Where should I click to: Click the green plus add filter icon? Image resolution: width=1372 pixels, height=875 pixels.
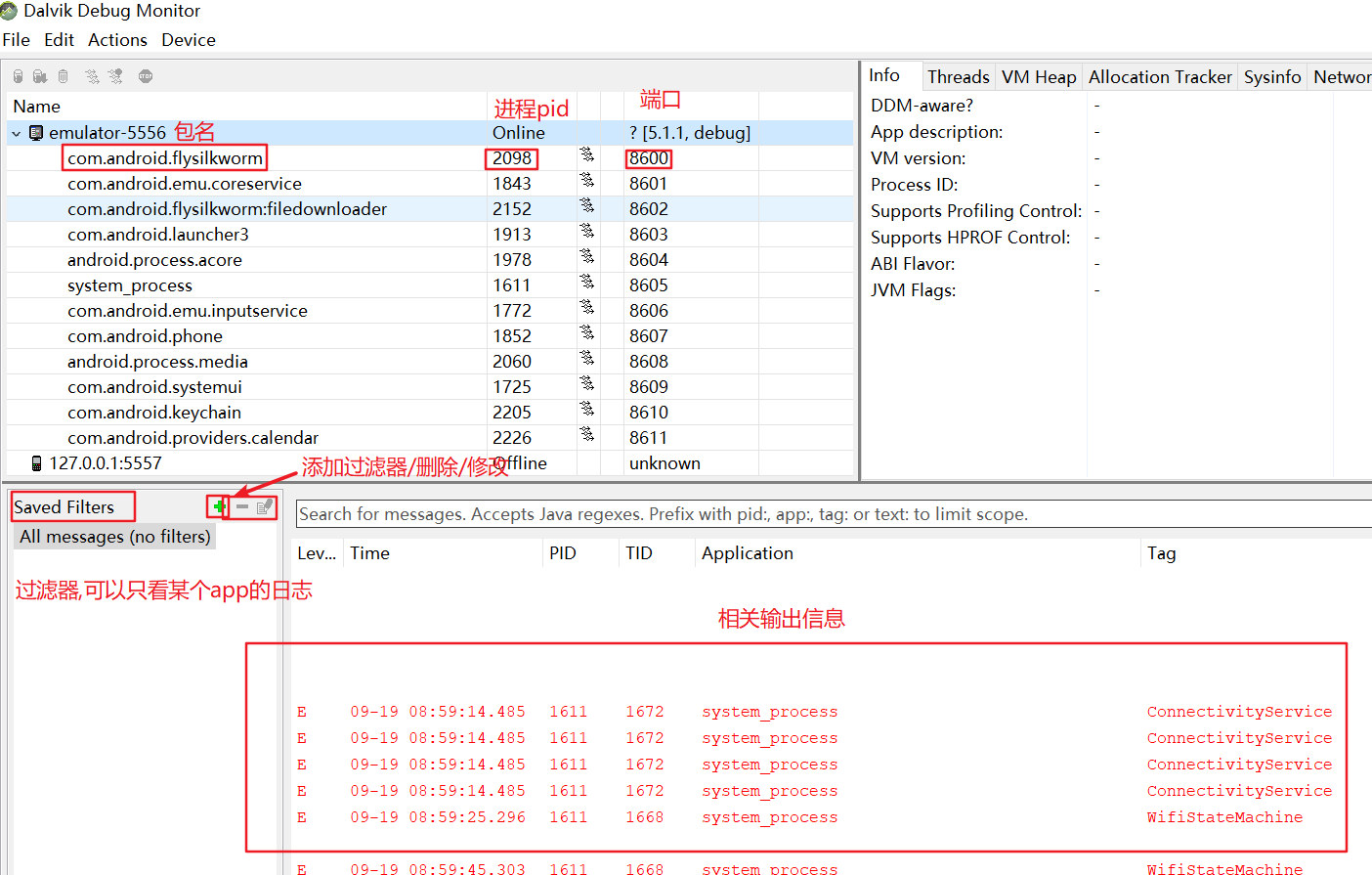219,506
